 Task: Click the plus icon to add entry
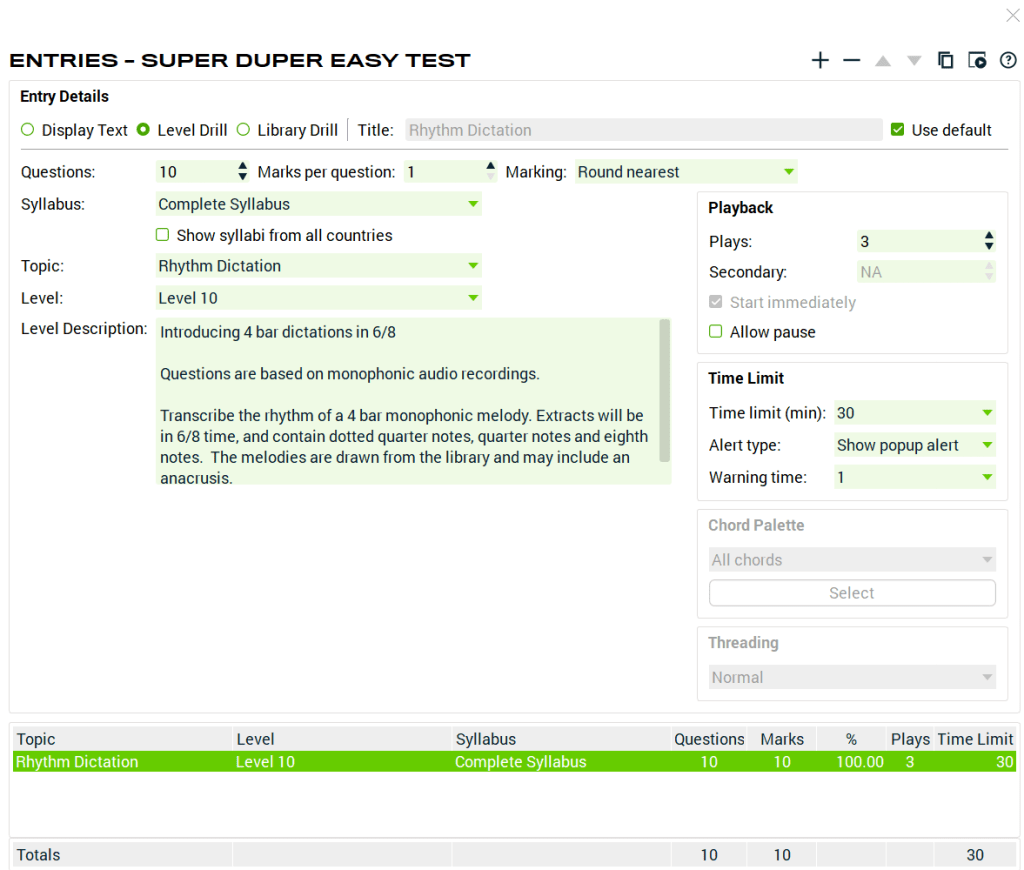[820, 60]
